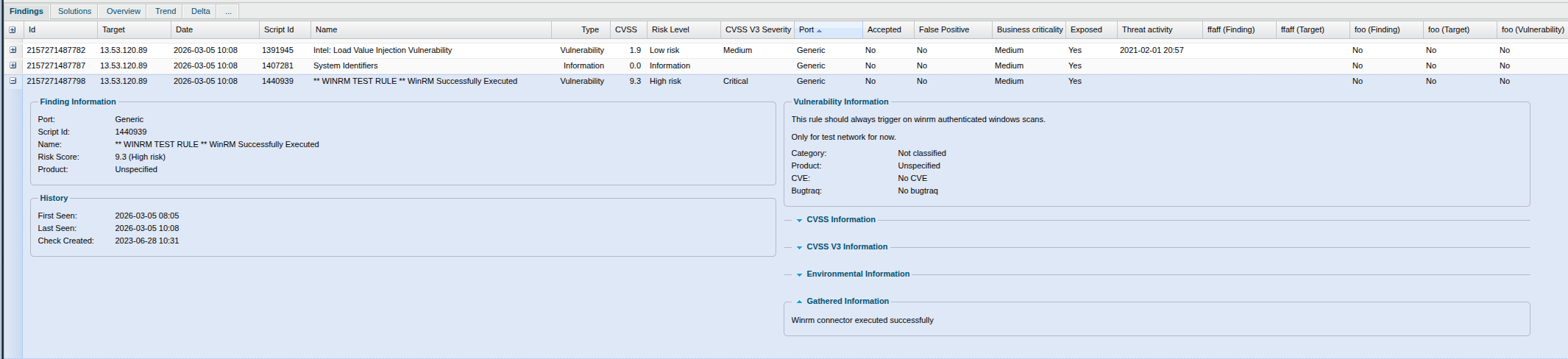The image size is (1568, 359).
Task: Sort findings by CVSS column
Action: pos(625,29)
